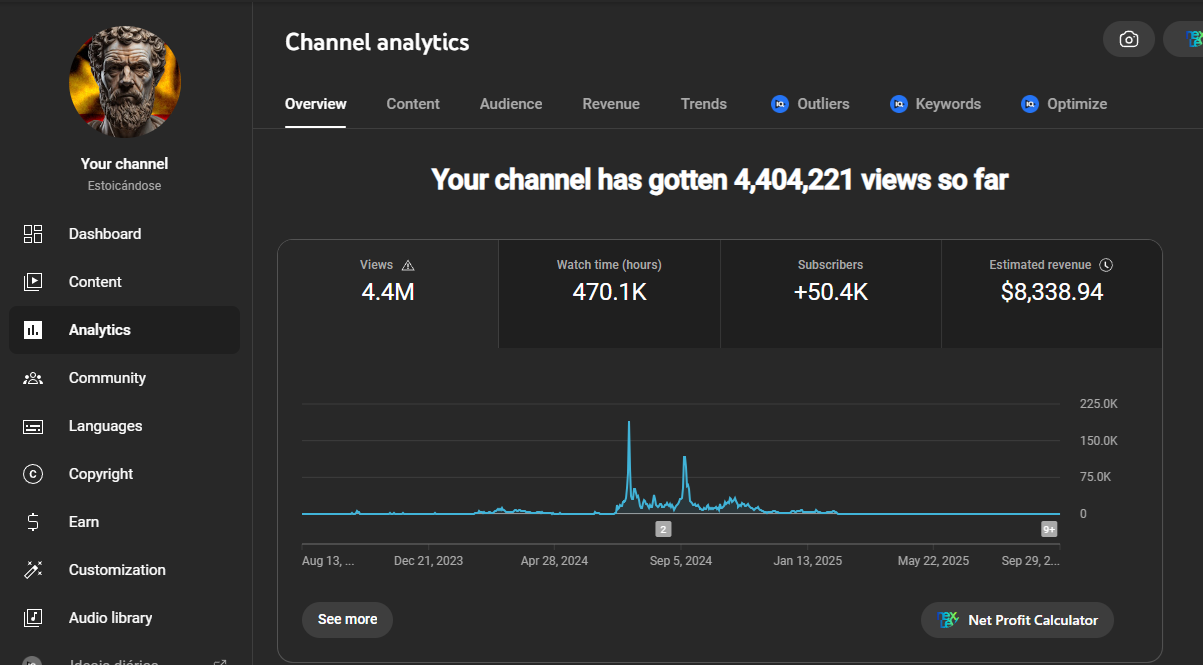Click the 150.0K y-axis label

click(x=1099, y=441)
